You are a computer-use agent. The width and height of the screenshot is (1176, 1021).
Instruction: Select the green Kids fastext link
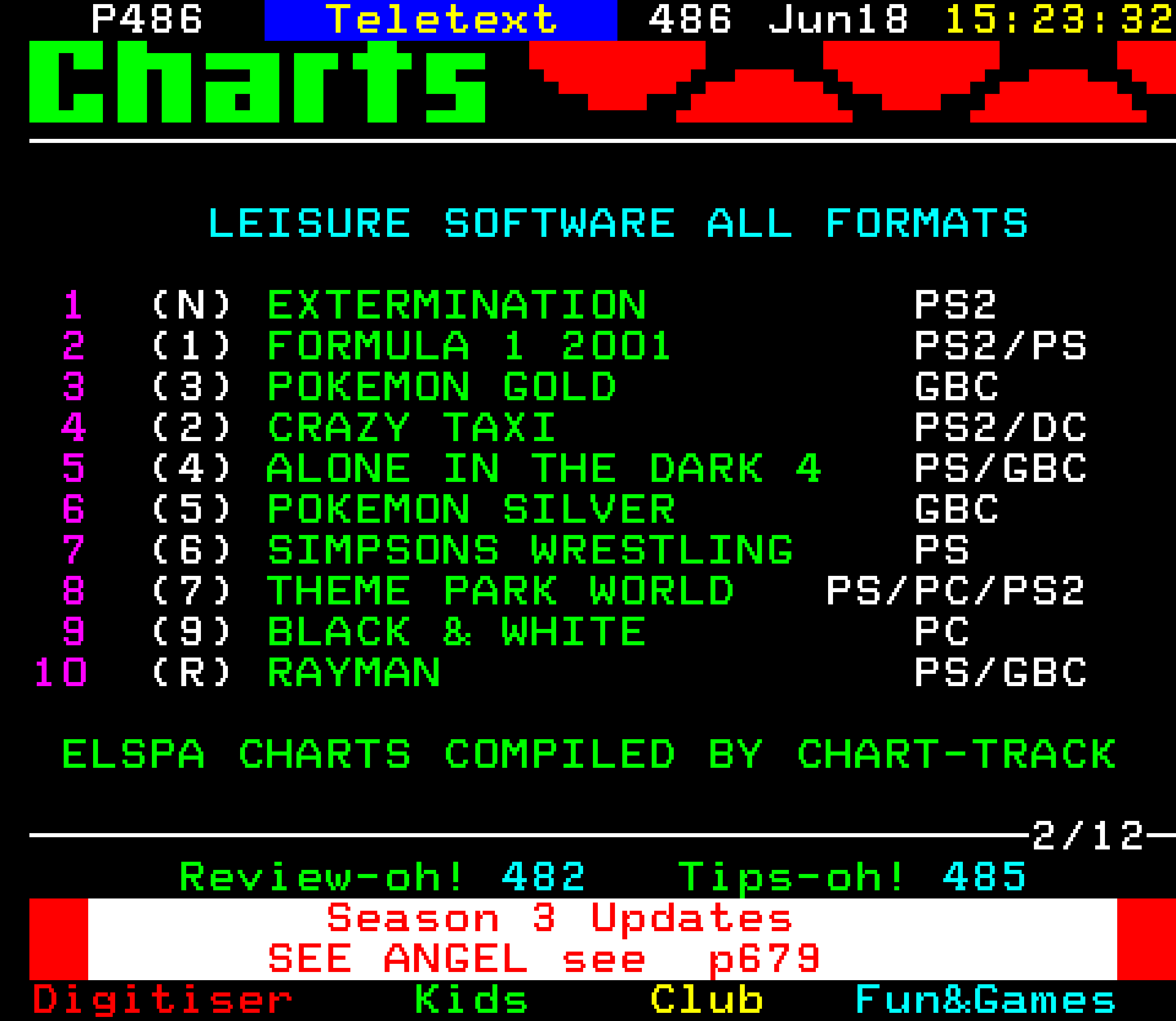tap(471, 999)
